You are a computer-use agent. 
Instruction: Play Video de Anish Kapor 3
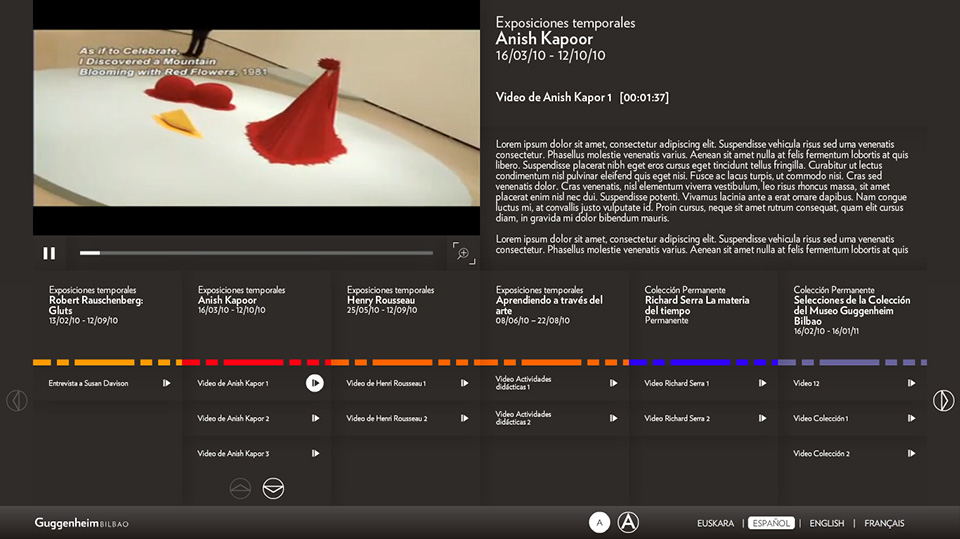(x=315, y=454)
